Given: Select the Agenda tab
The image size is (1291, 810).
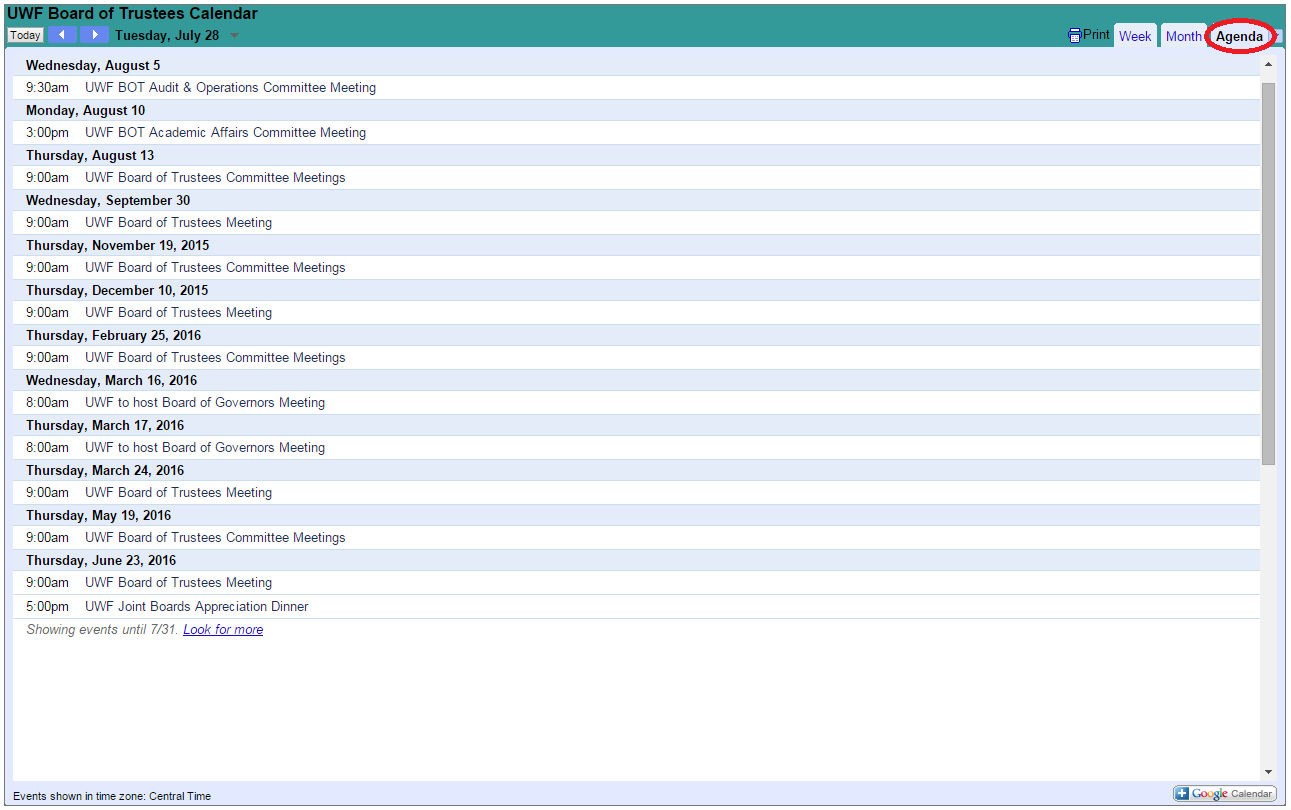Looking at the screenshot, I should coord(1239,36).
